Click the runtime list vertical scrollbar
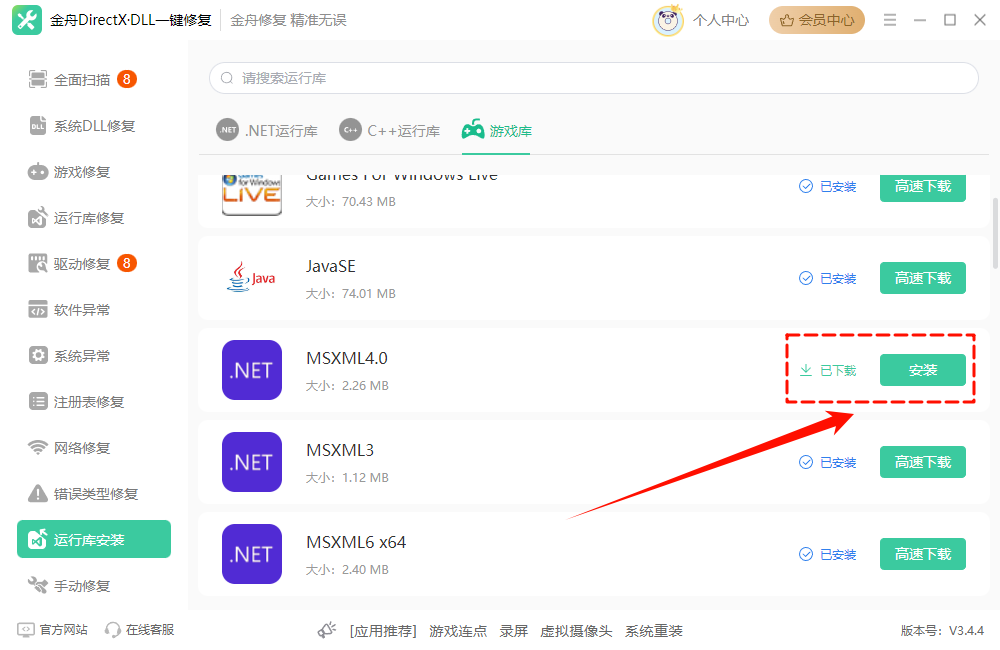 coord(995,233)
